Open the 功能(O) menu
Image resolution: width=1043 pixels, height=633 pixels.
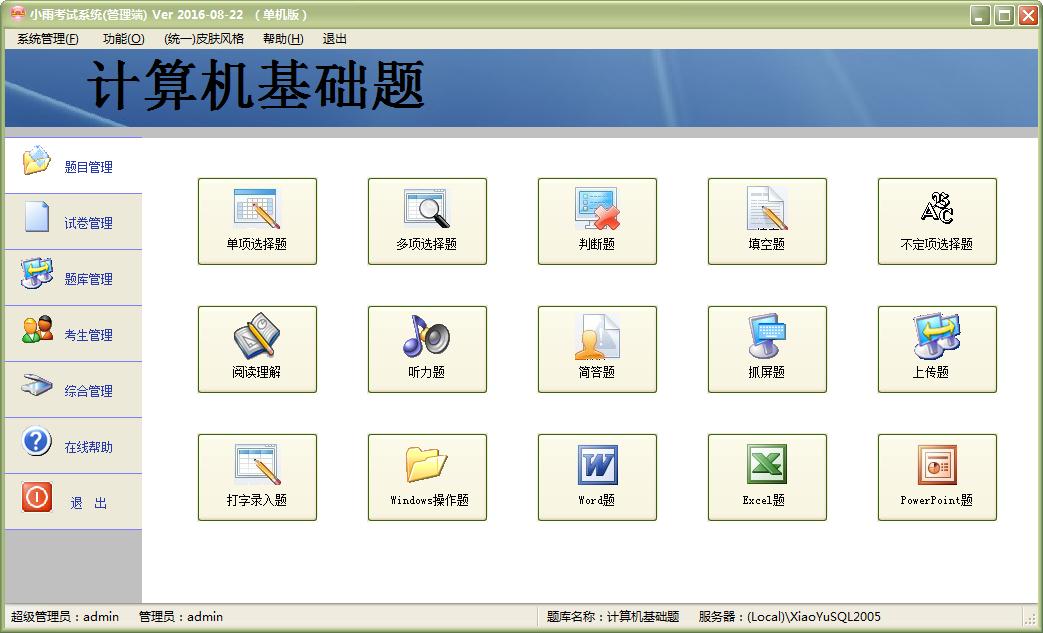tap(124, 39)
